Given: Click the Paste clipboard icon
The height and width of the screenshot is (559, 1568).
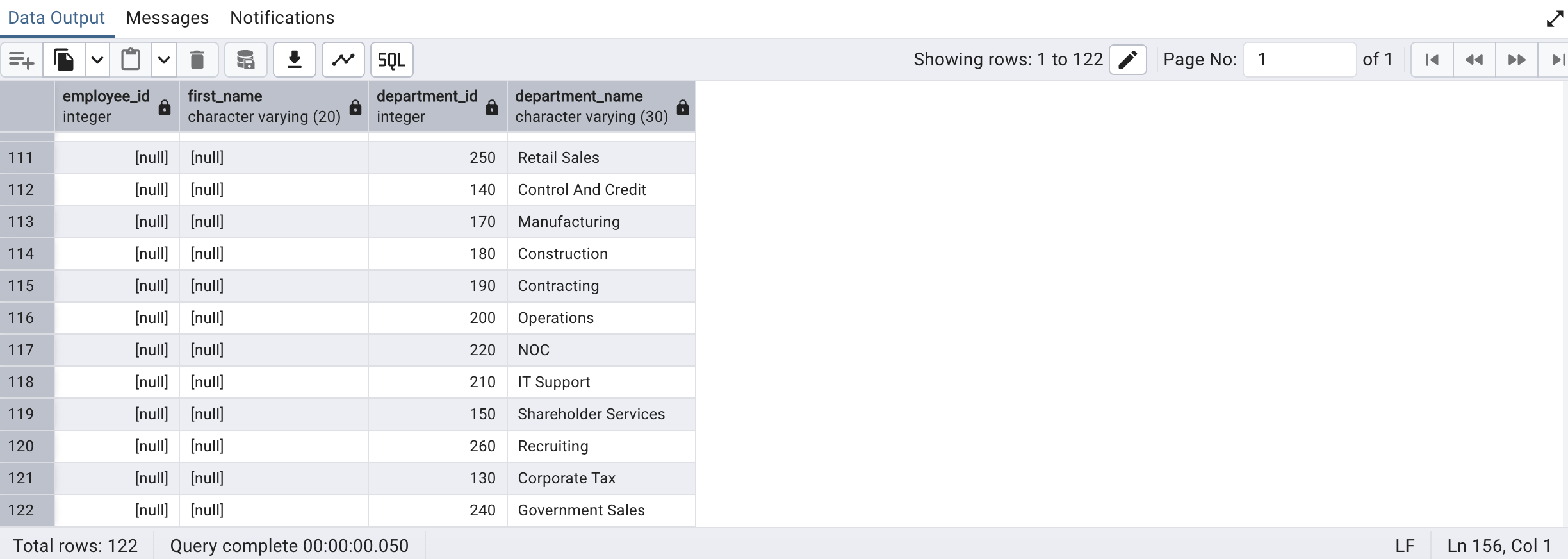Looking at the screenshot, I should [x=131, y=60].
